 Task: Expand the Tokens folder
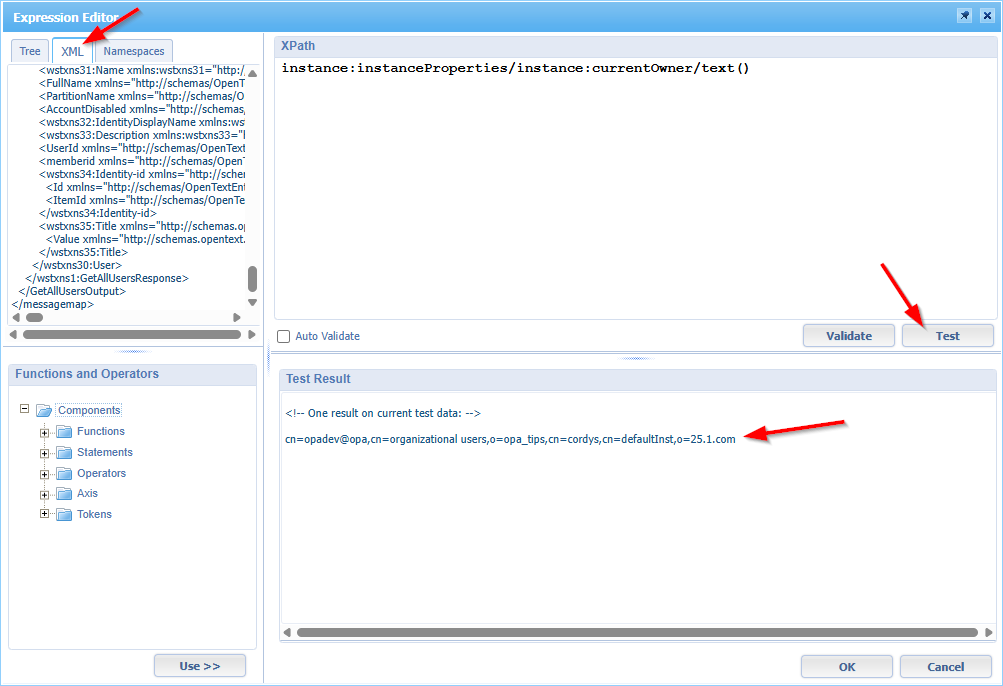pyautogui.click(x=44, y=514)
